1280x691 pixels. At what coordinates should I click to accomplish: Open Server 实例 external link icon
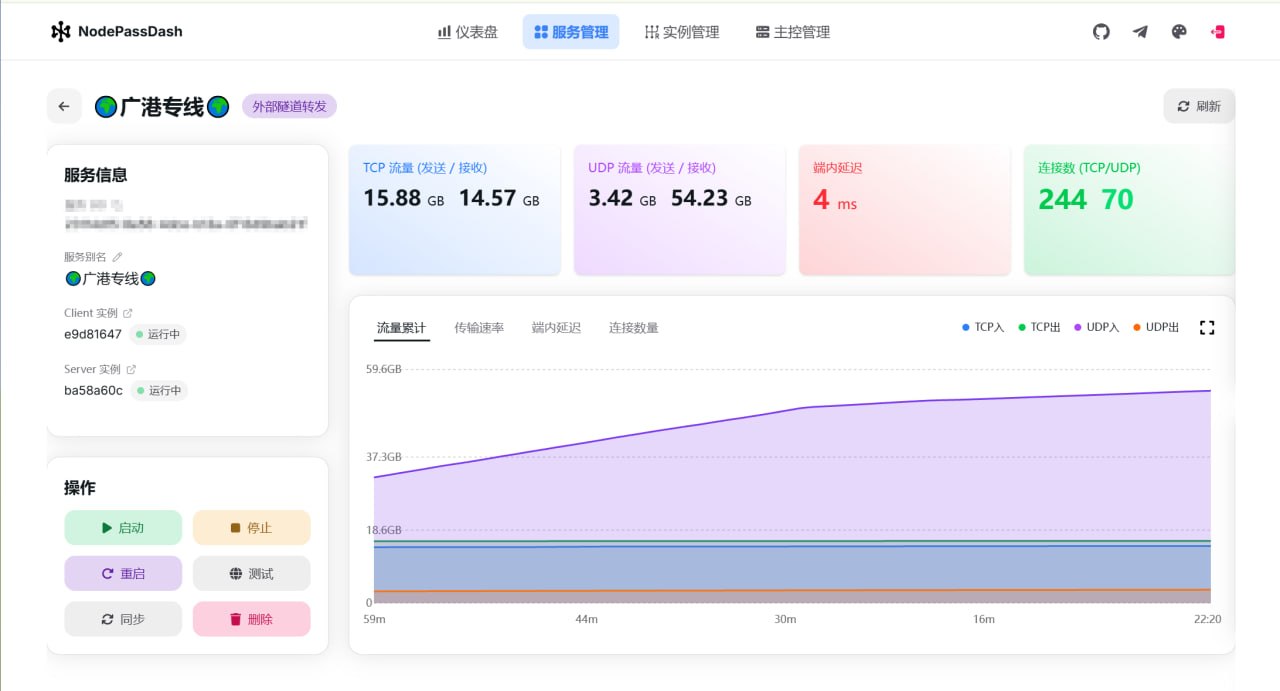(x=131, y=369)
